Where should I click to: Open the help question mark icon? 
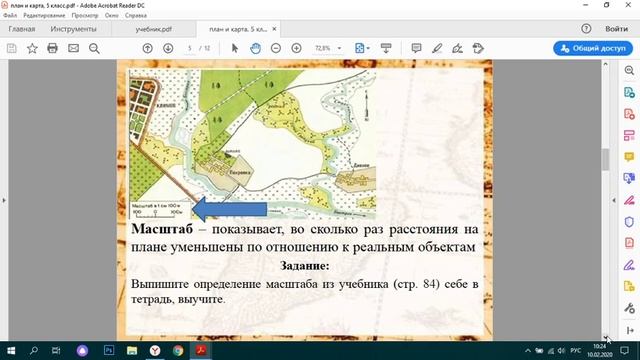[x=586, y=29]
